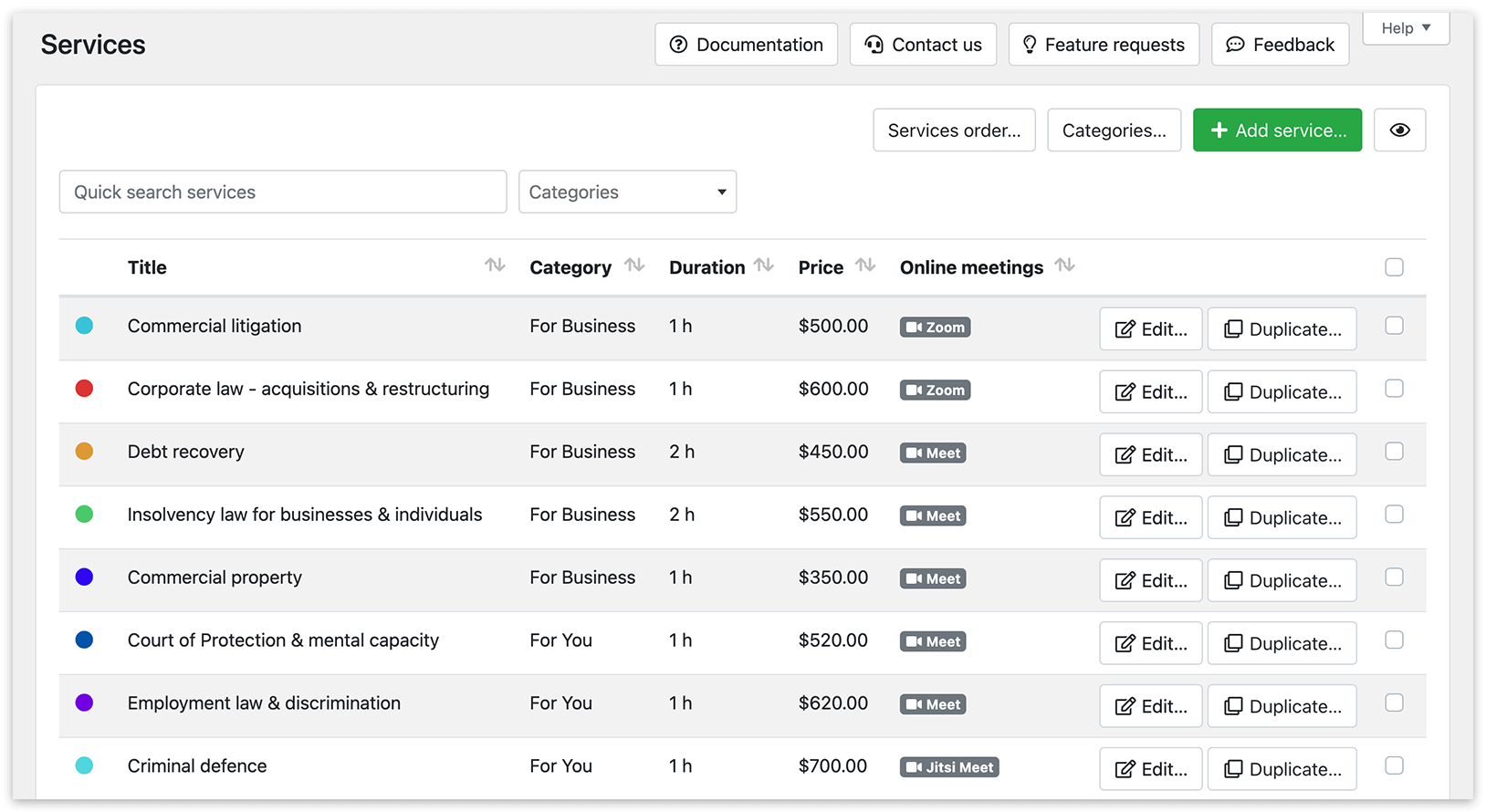The height and width of the screenshot is (812, 1486).
Task: Edit the Court of Protection service
Action: (1151, 644)
